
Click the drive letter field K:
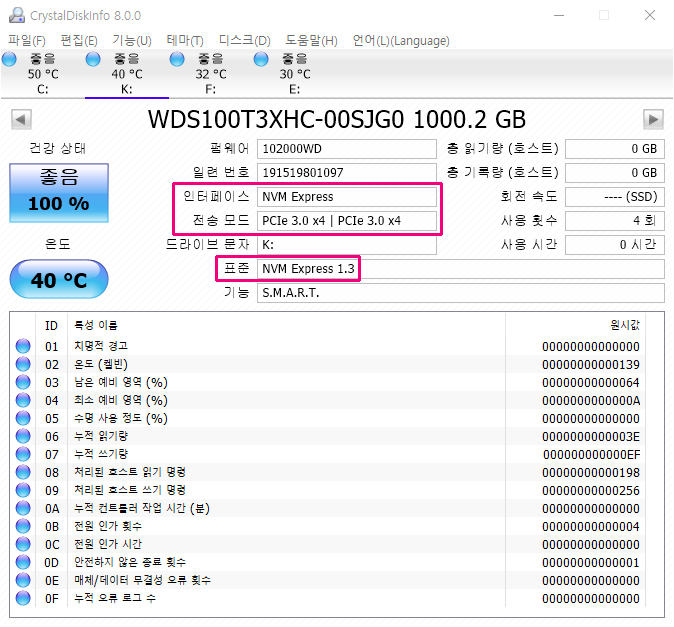click(x=347, y=245)
